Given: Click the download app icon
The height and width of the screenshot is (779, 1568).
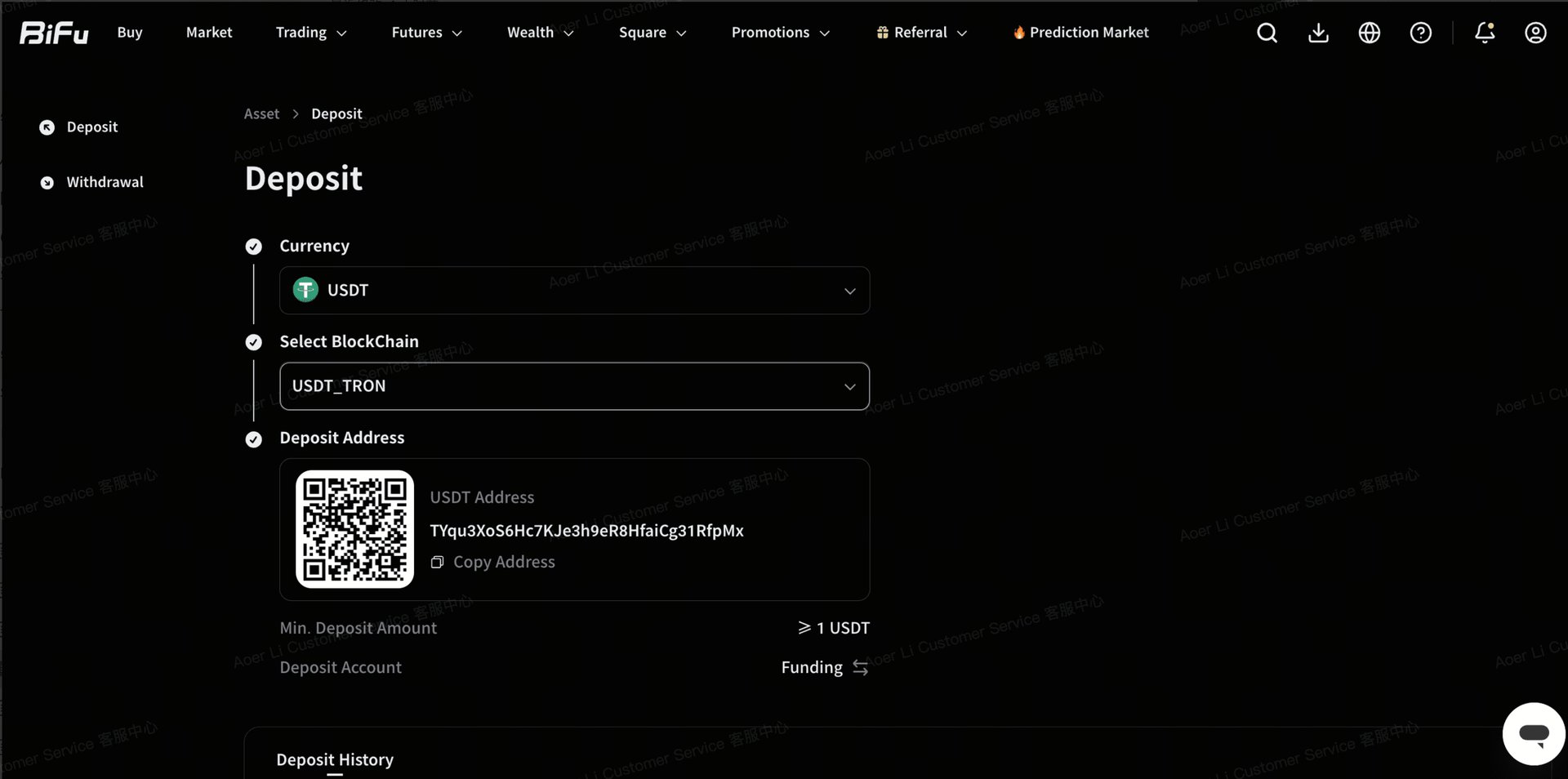Looking at the screenshot, I should (x=1318, y=33).
